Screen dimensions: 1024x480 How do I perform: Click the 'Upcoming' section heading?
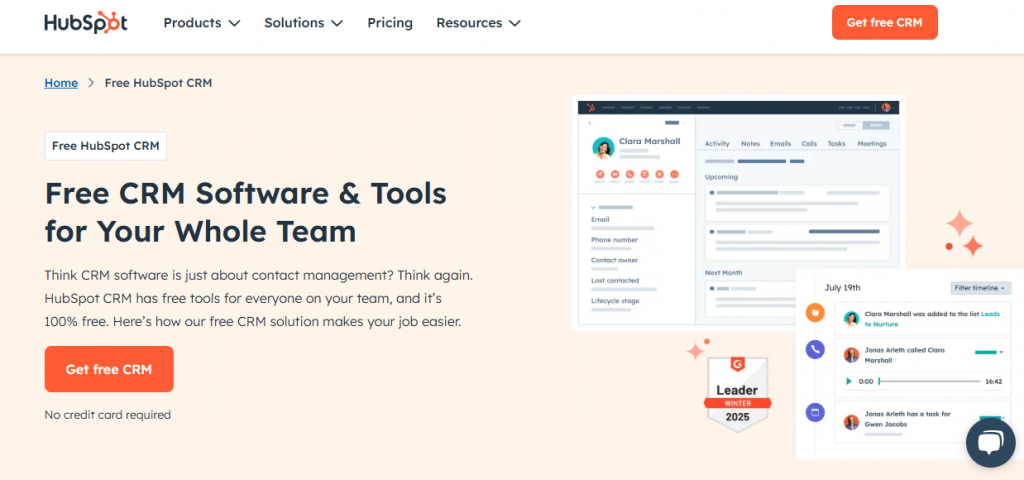pyautogui.click(x=721, y=177)
